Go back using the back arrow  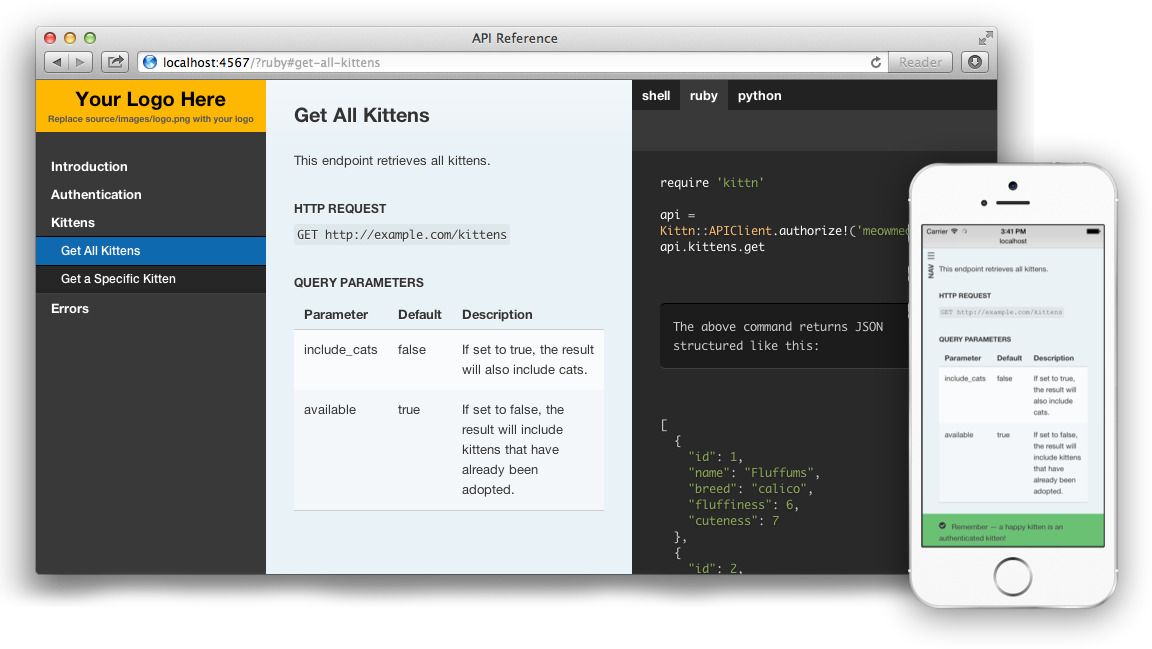point(57,61)
